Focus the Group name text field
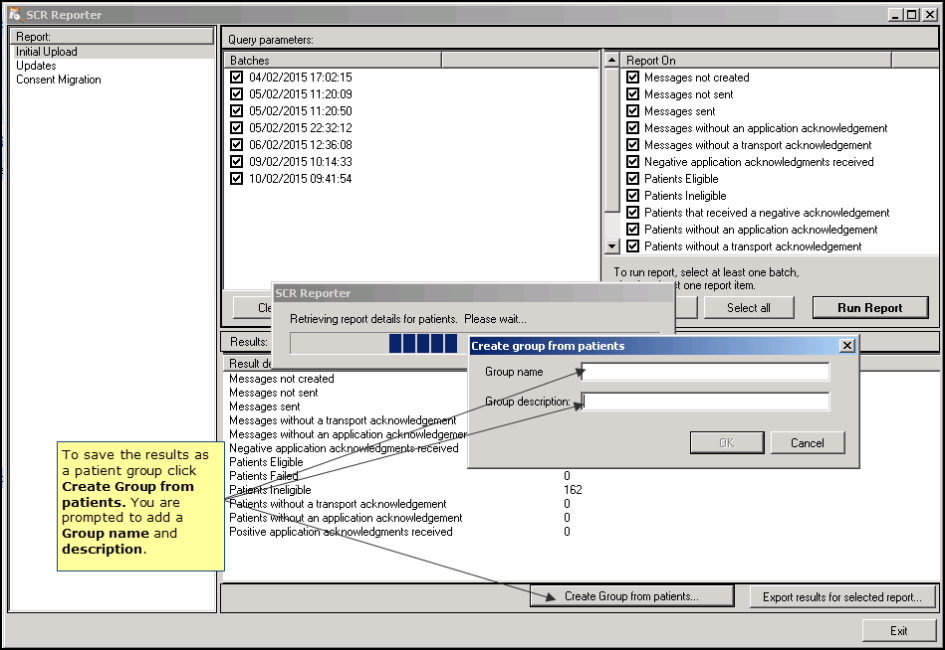This screenshot has height=650, width=945. tap(706, 372)
